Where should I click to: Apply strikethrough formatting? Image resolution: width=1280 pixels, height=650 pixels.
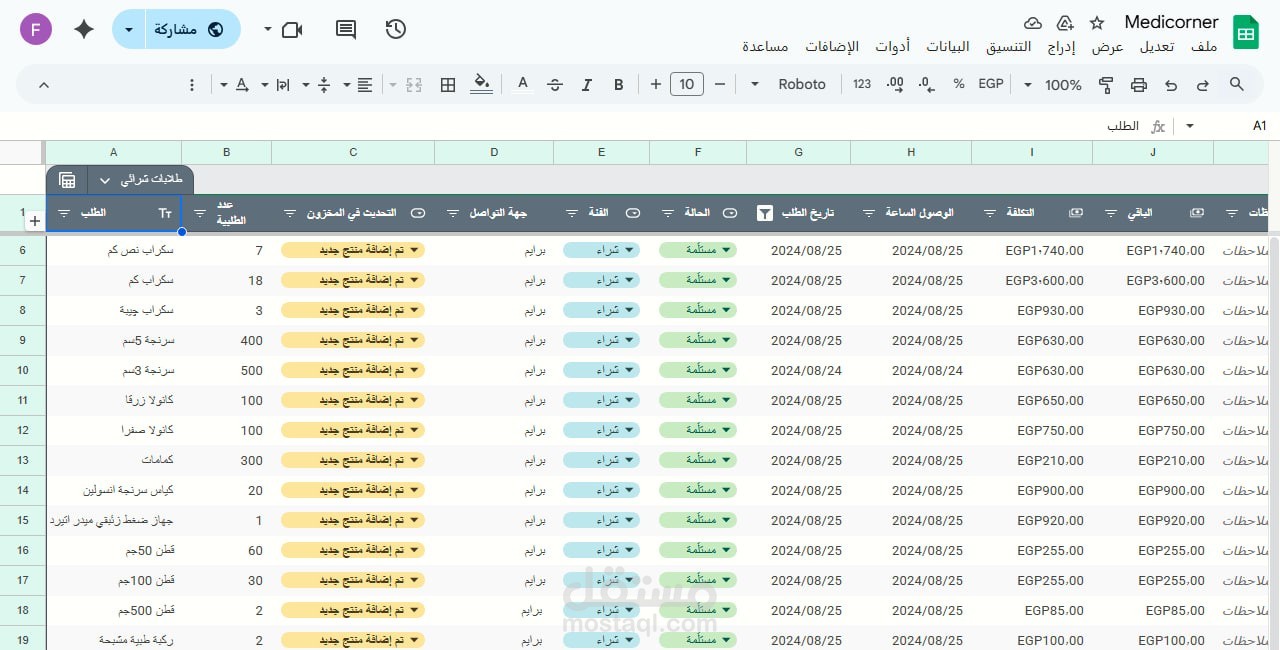coord(555,84)
